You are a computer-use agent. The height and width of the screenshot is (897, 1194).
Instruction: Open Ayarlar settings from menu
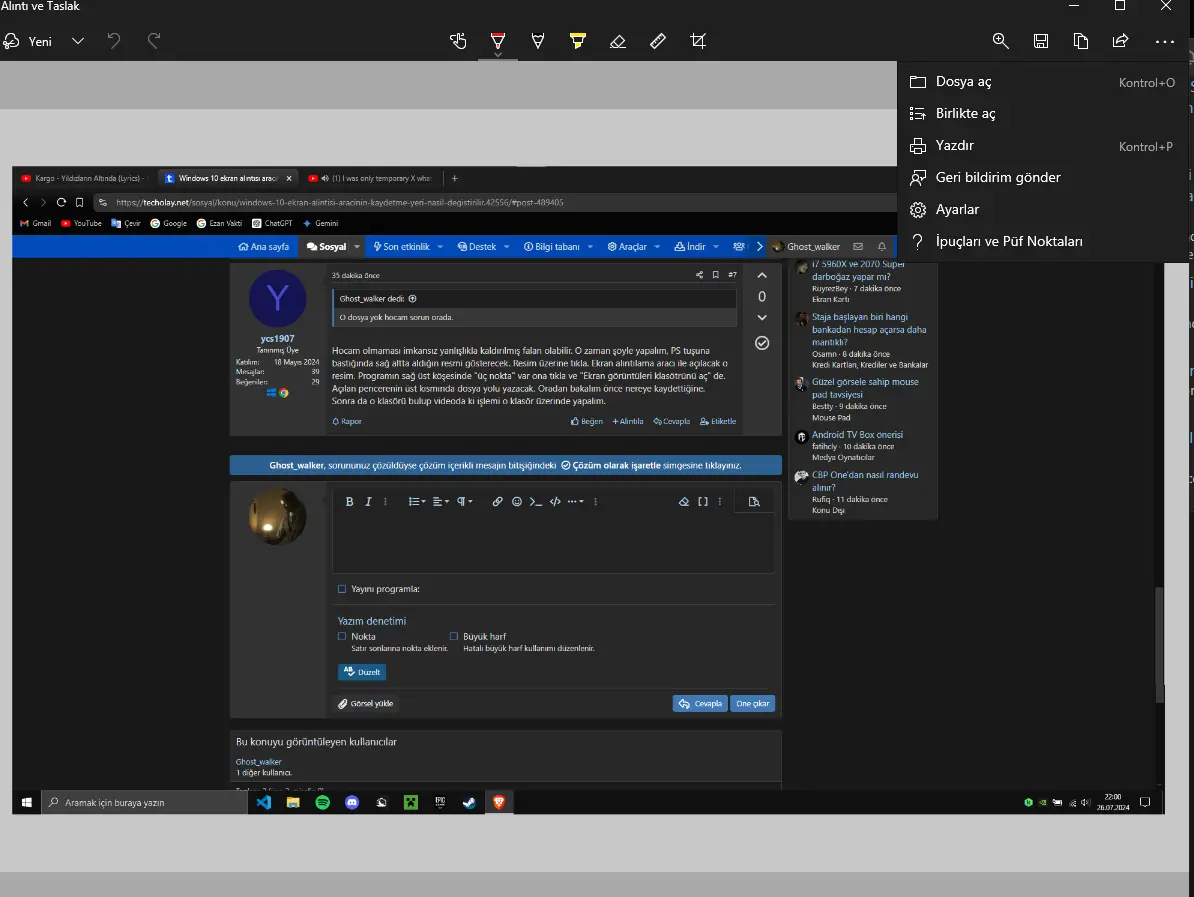(1043, 209)
